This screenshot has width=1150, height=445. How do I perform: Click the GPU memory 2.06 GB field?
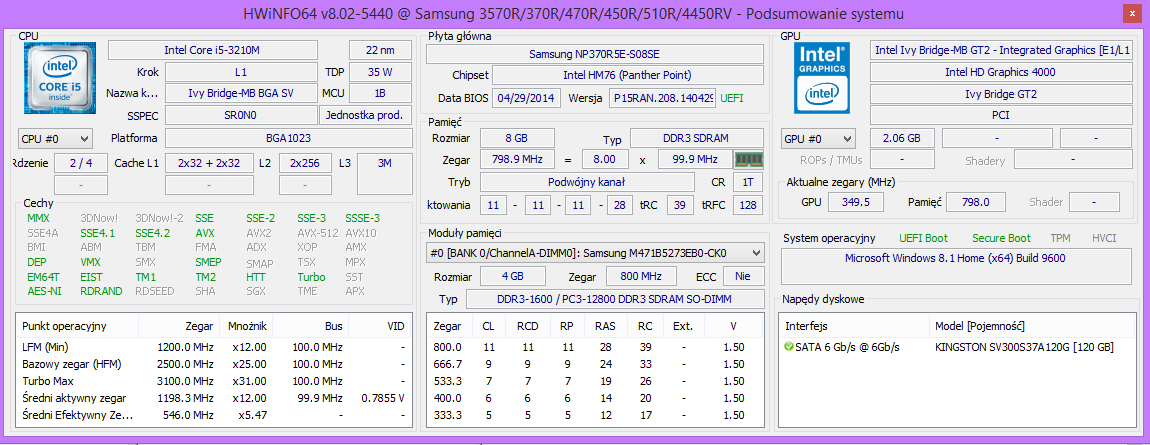pyautogui.click(x=902, y=138)
